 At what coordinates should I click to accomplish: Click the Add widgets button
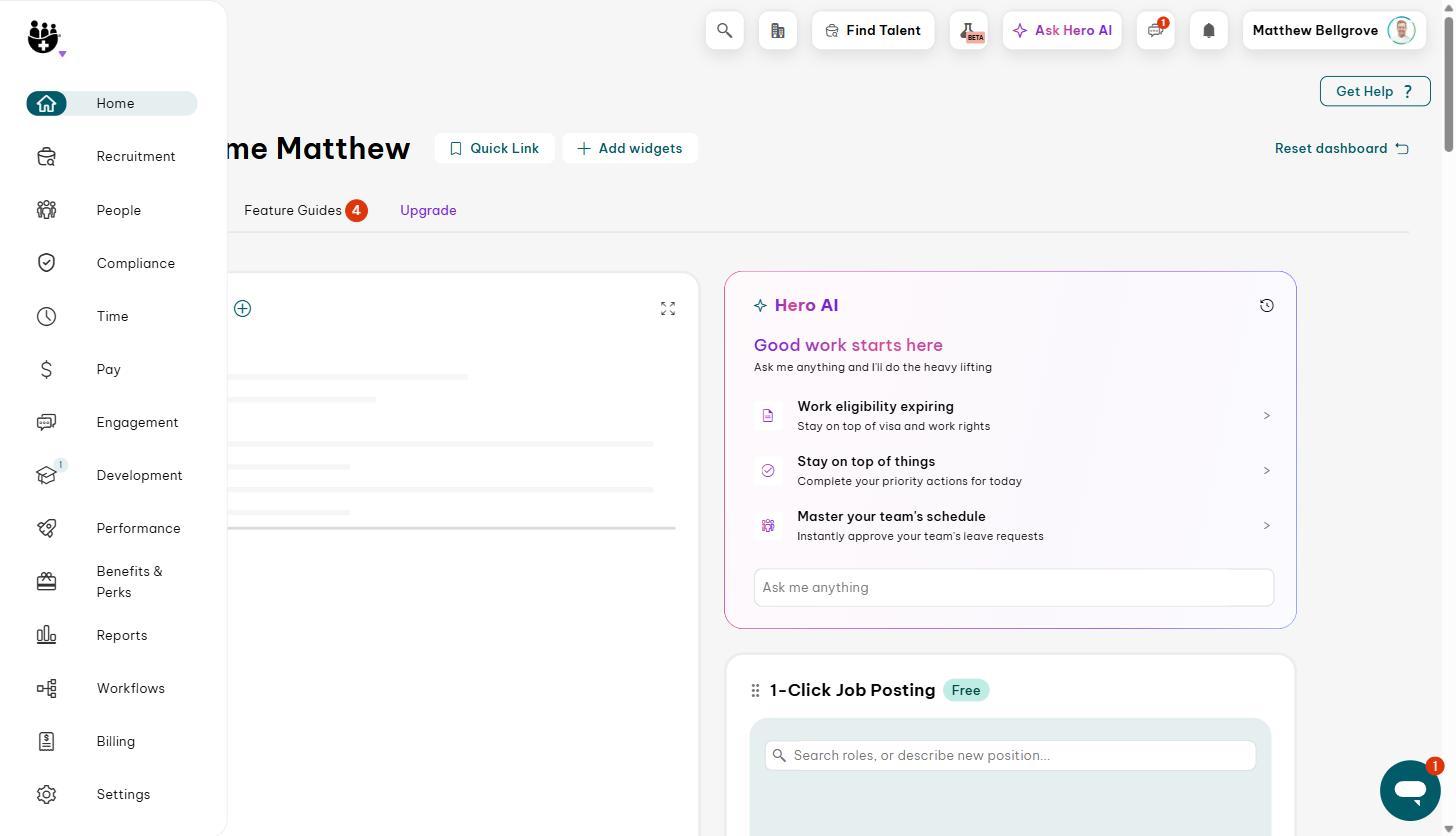pos(630,148)
